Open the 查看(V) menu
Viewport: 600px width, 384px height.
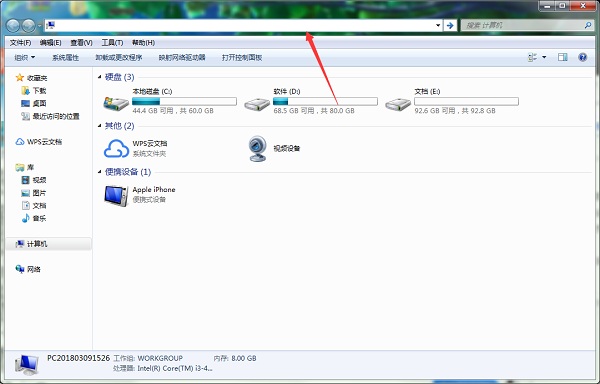coord(82,42)
